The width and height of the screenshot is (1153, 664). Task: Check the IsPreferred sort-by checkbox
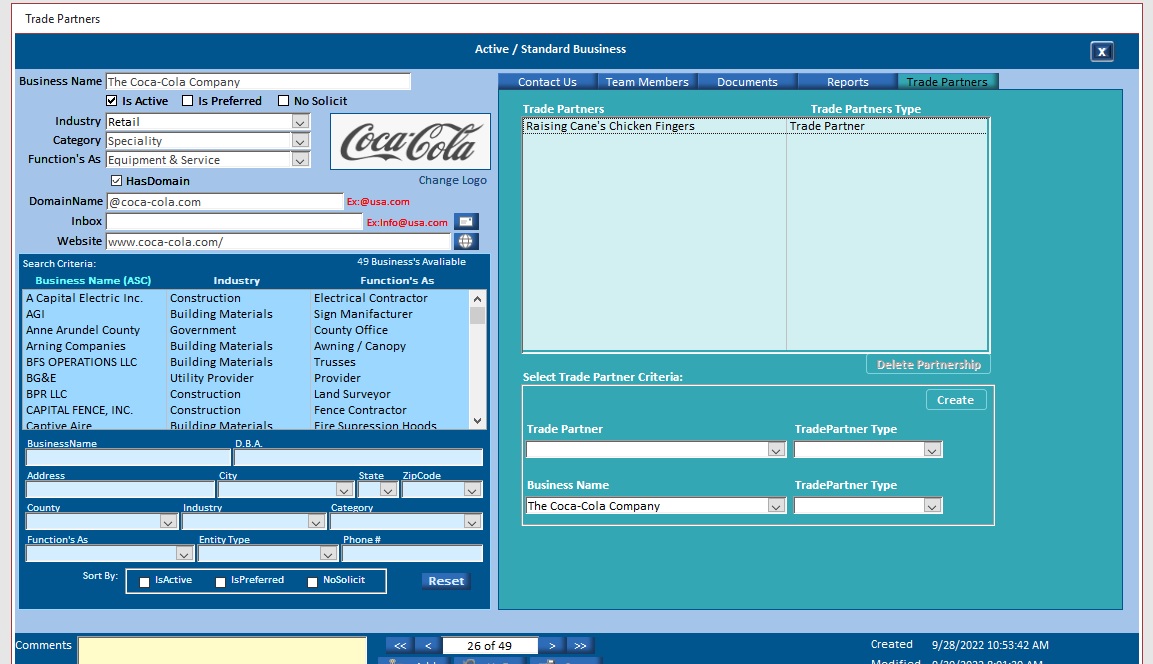pyautogui.click(x=221, y=582)
